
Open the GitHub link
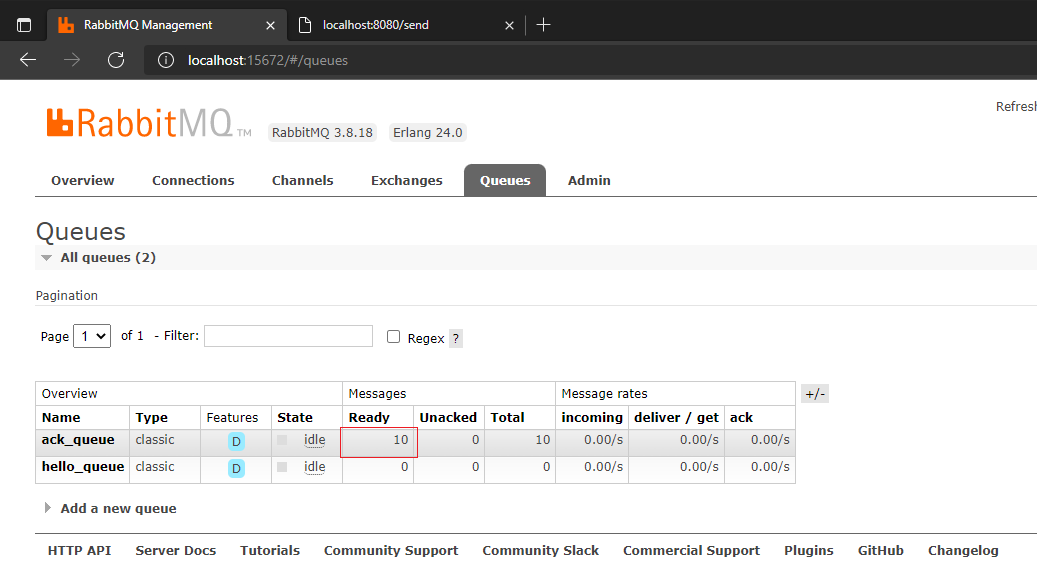point(880,551)
